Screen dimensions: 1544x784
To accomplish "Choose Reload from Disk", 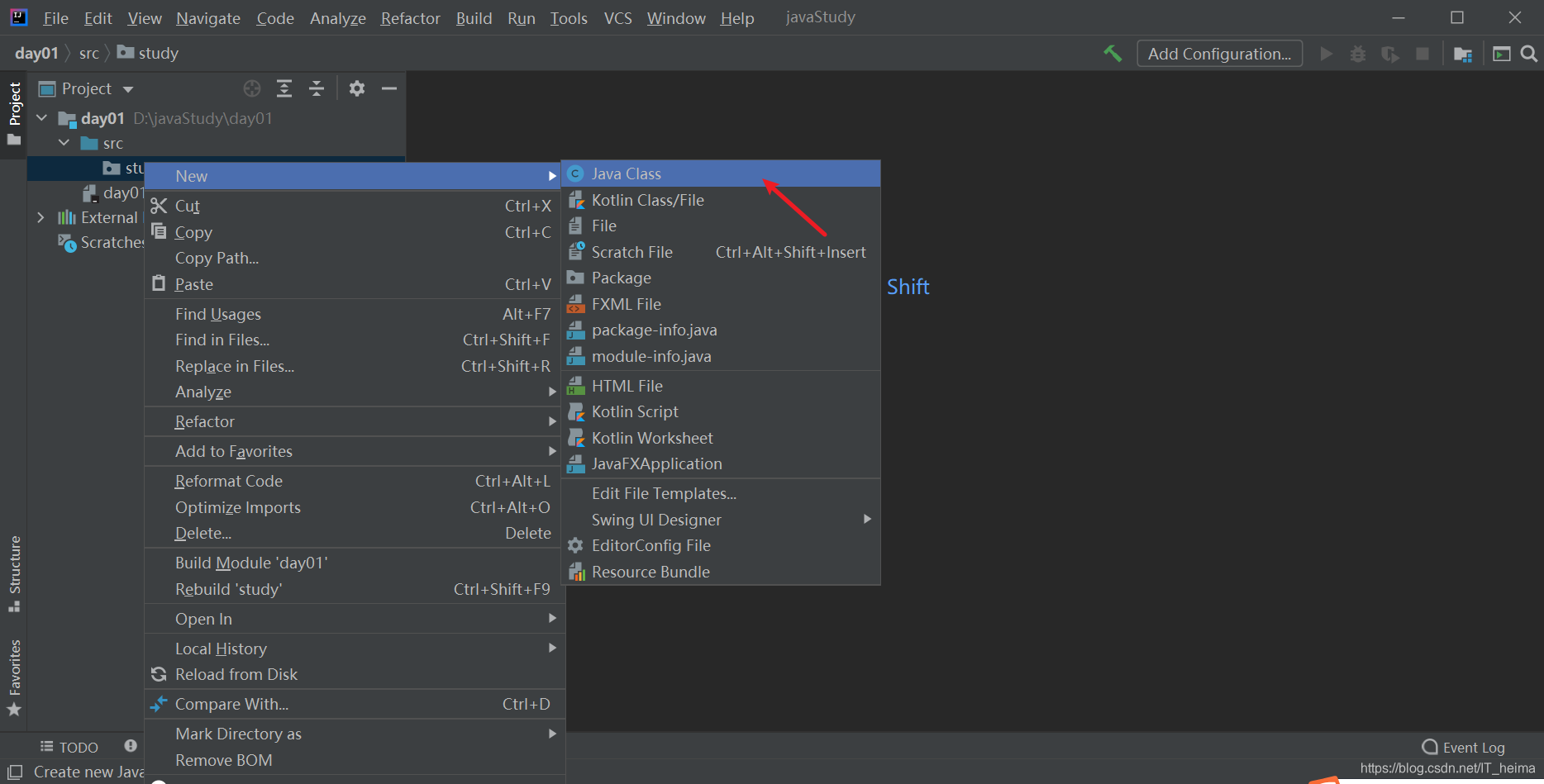I will tap(355, 674).
